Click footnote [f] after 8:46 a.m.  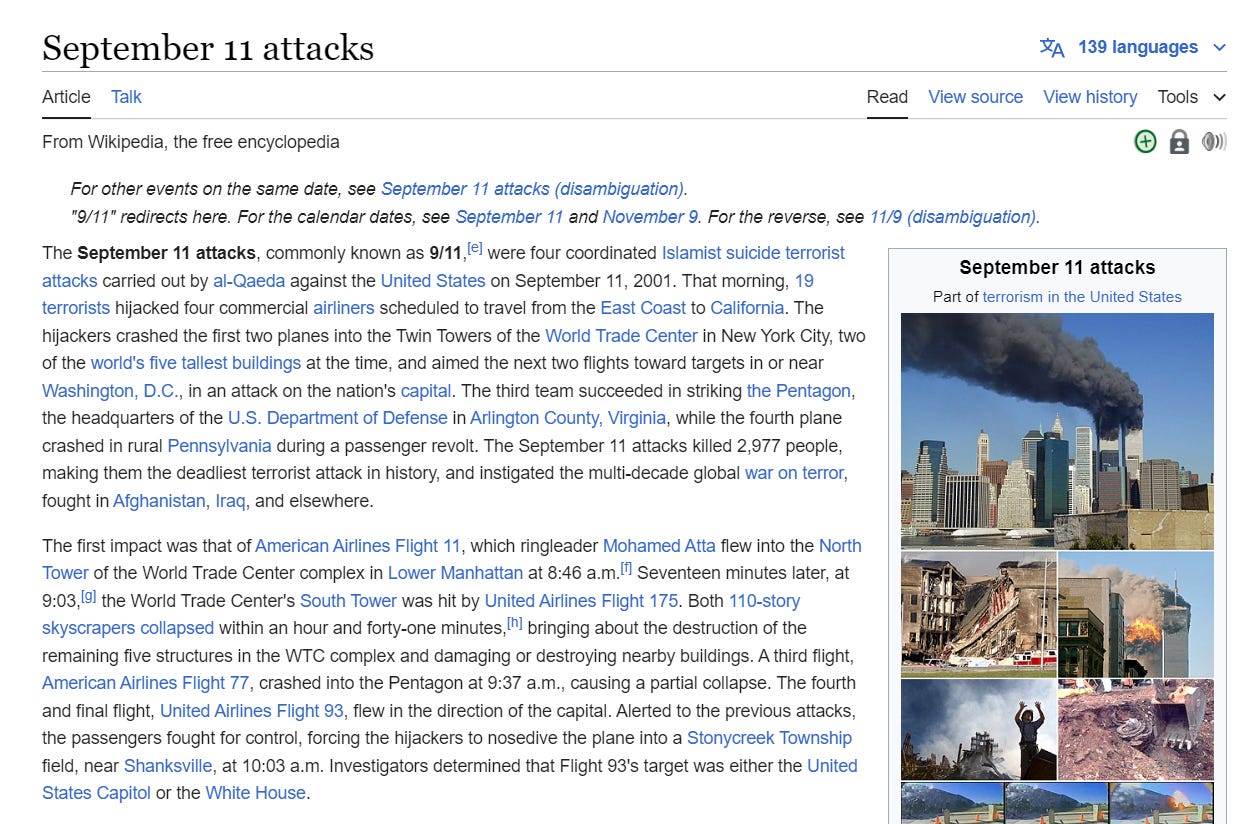[x=626, y=568]
